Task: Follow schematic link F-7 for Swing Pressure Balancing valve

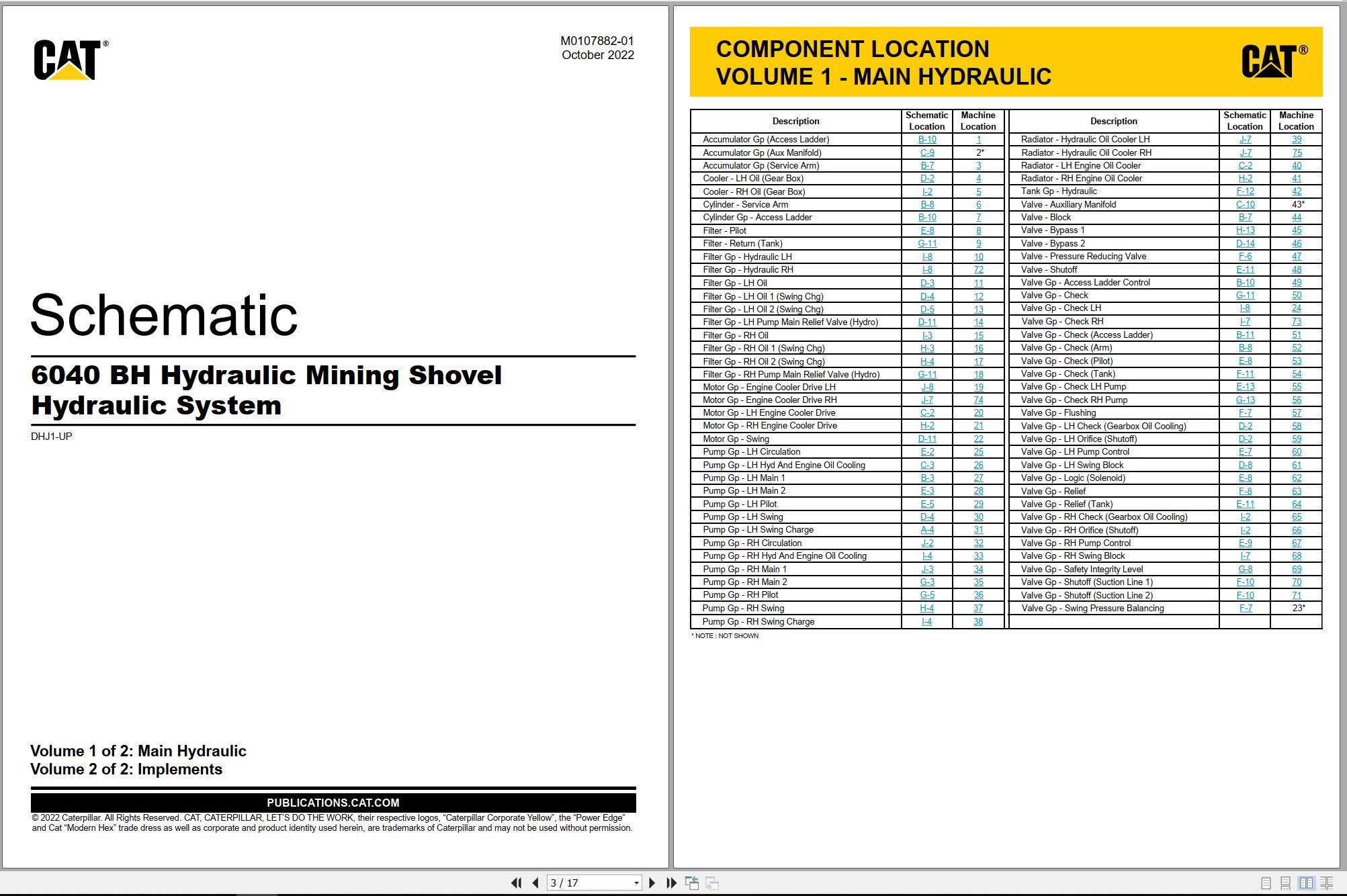Action: click(1246, 608)
